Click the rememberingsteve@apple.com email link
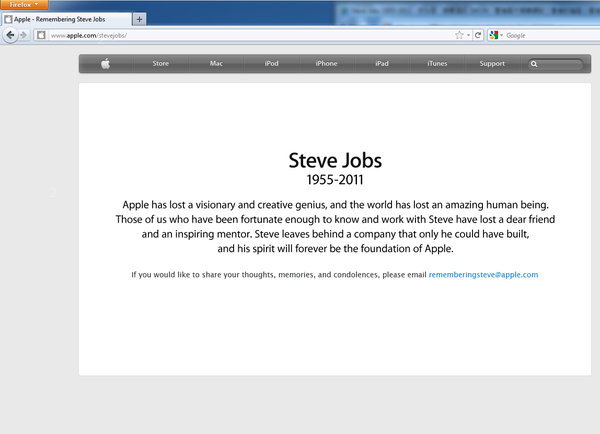This screenshot has width=600, height=434. 483,275
